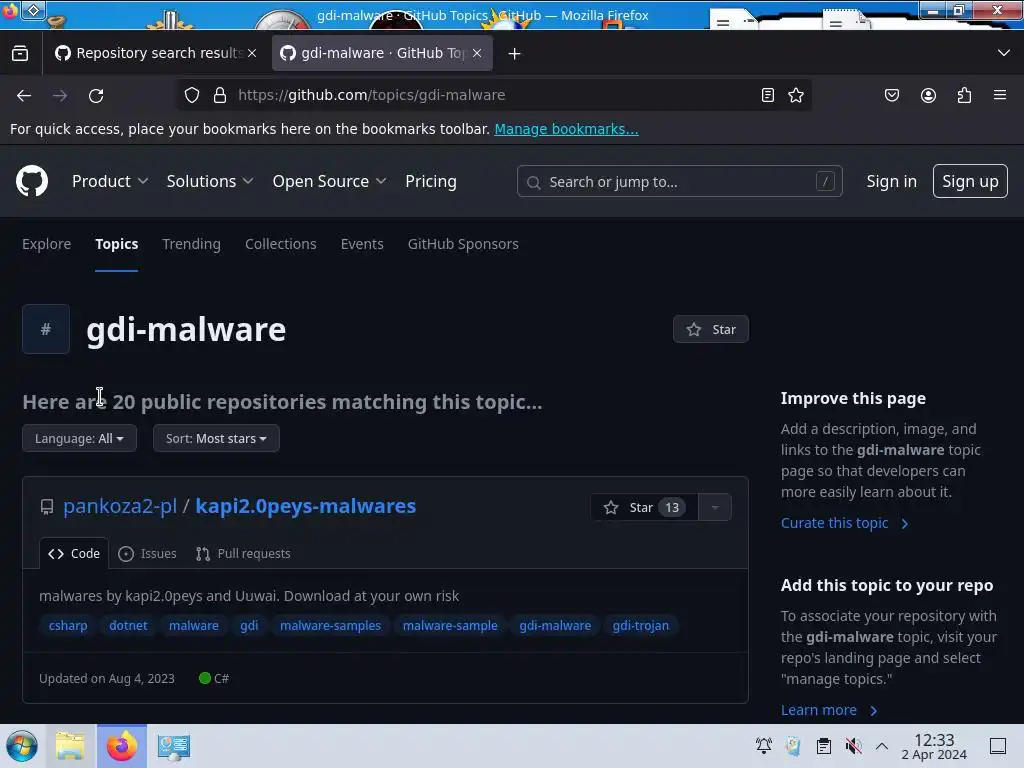Switch to the Explore tab
Viewport: 1024px width, 768px height.
click(x=46, y=244)
